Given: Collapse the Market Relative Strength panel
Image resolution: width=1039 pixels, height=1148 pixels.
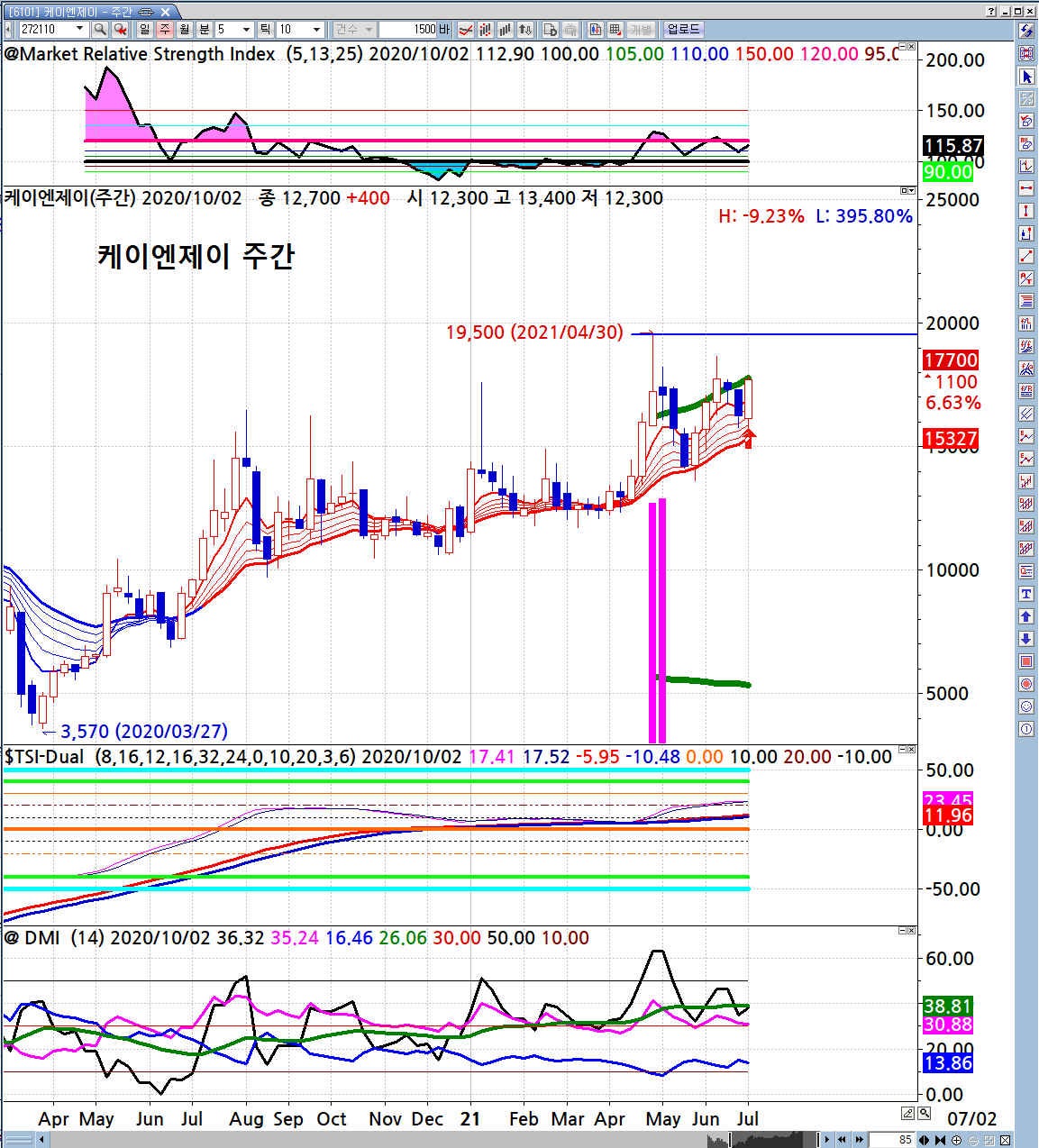Looking at the screenshot, I should coord(902,46).
